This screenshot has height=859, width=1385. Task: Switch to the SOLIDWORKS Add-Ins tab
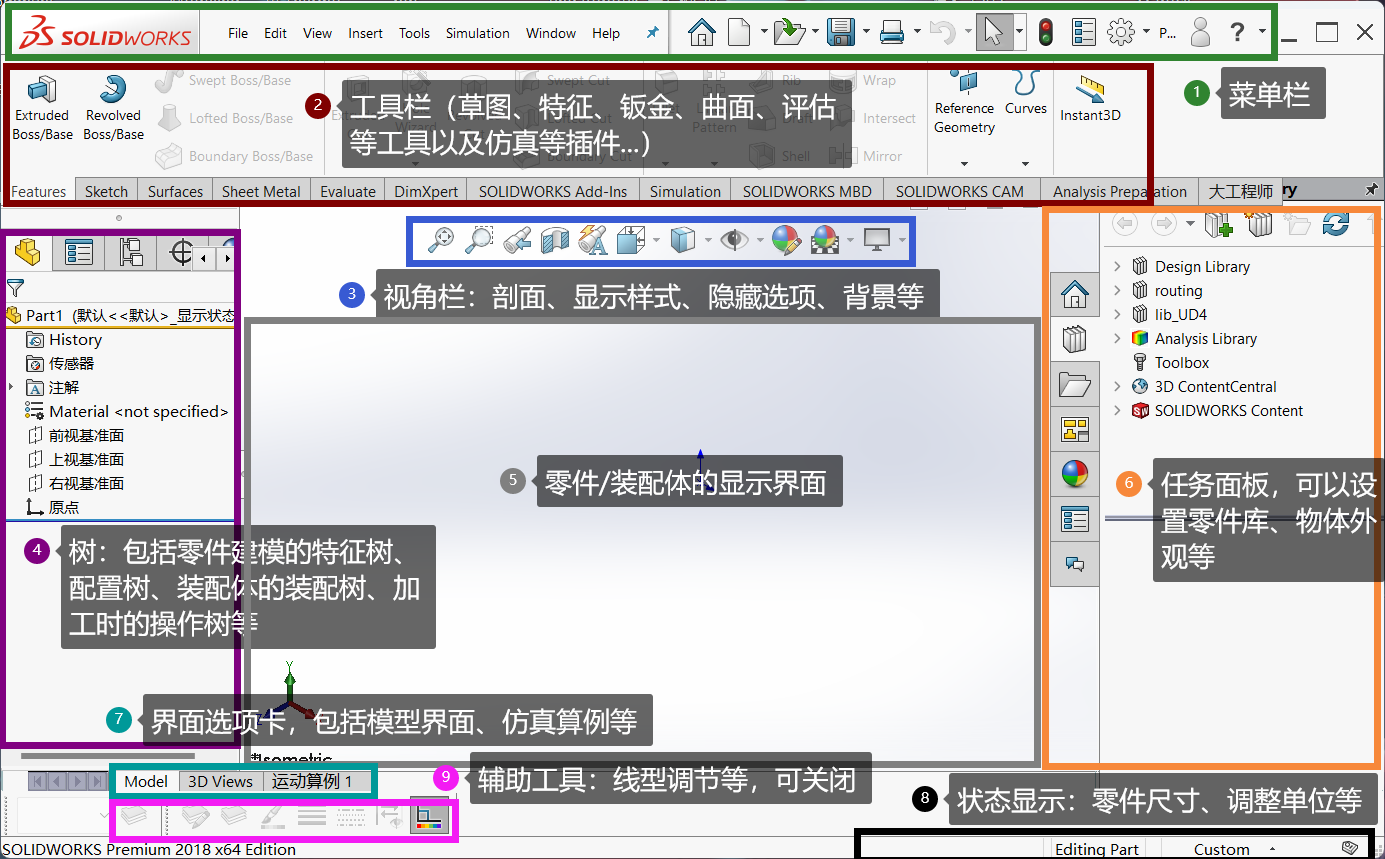click(552, 191)
